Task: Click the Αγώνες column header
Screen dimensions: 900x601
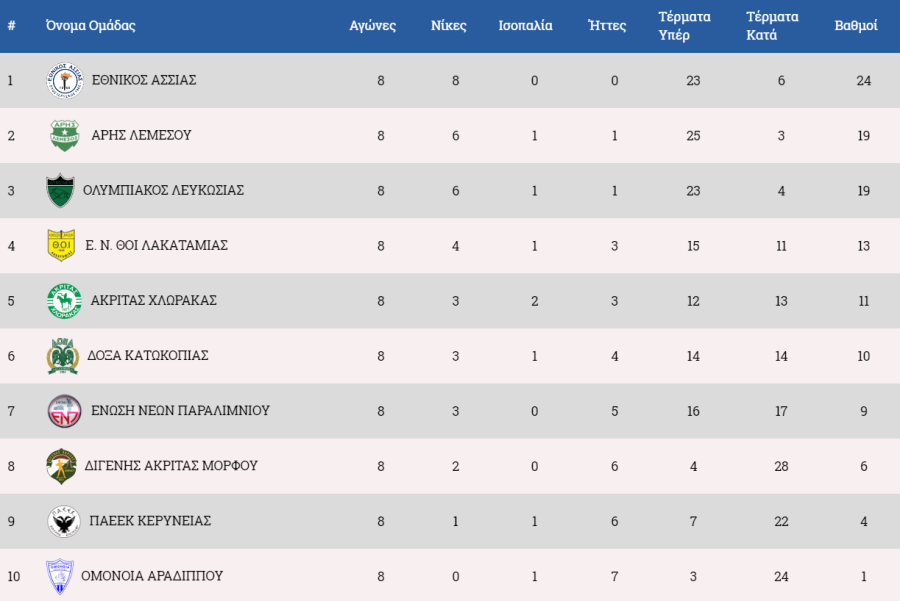Action: tap(372, 26)
